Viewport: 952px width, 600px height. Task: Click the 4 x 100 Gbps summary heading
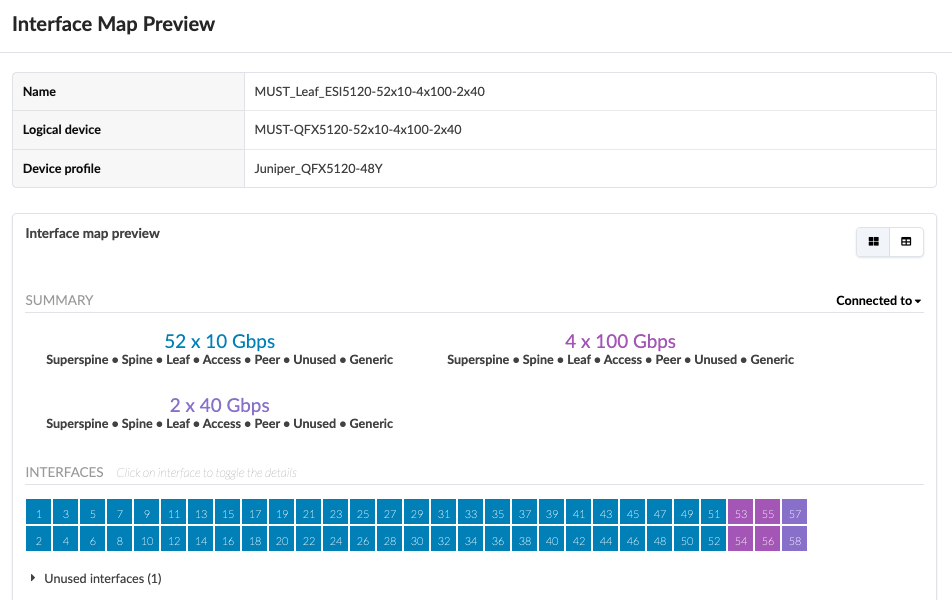[620, 341]
